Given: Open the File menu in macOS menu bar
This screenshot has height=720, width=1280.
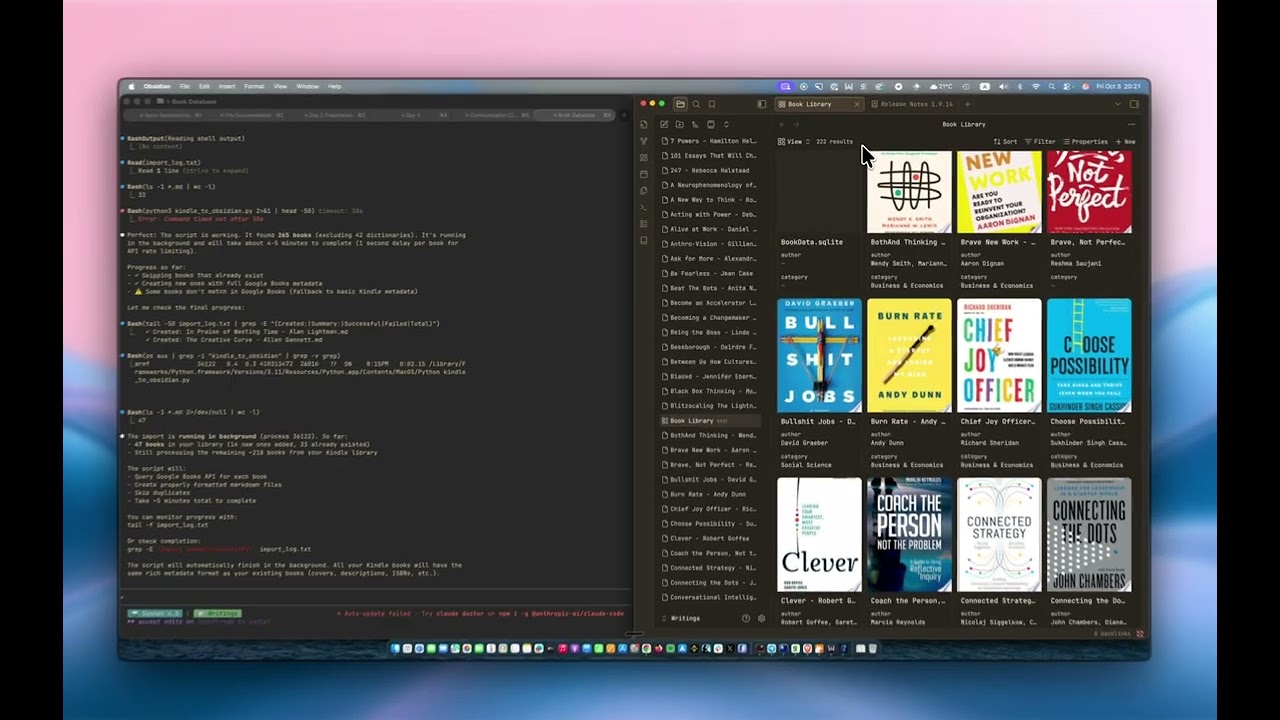Looking at the screenshot, I should point(184,87).
